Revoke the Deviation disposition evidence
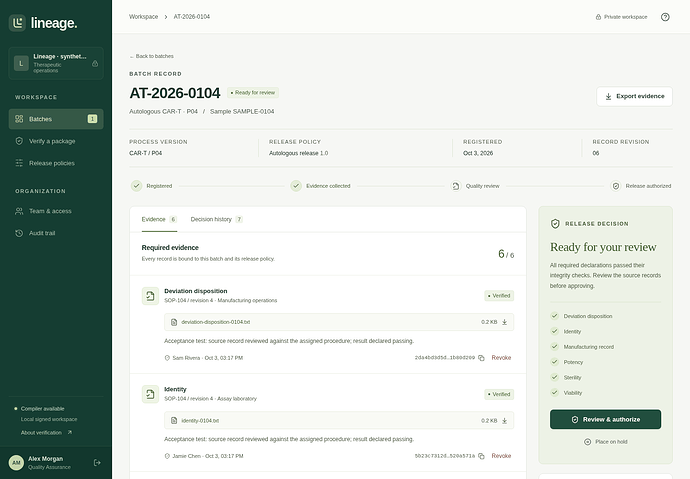Viewport: 690px width, 479px height. tap(501, 358)
